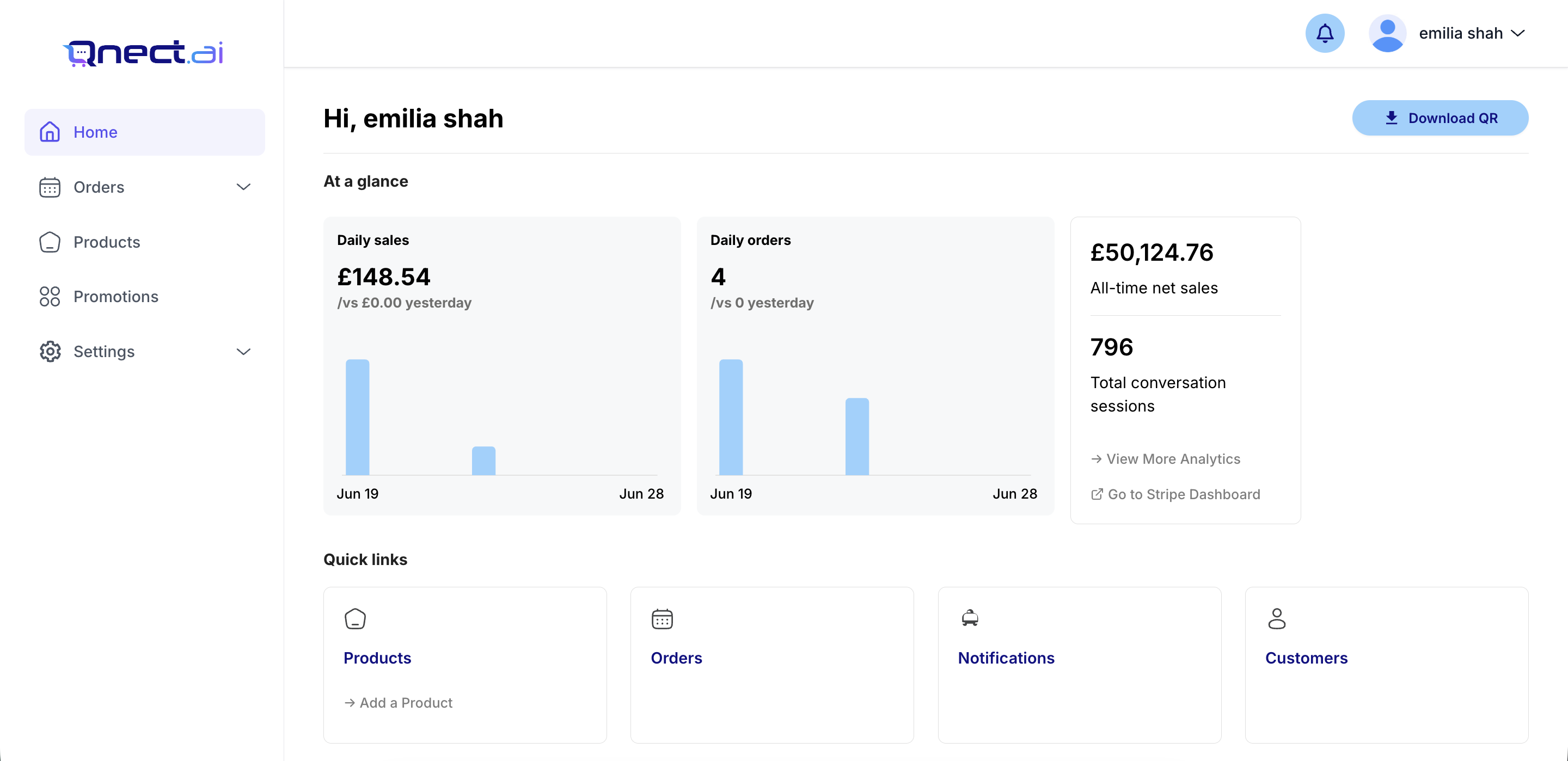Click the "Daily orders" card title

[751, 241]
